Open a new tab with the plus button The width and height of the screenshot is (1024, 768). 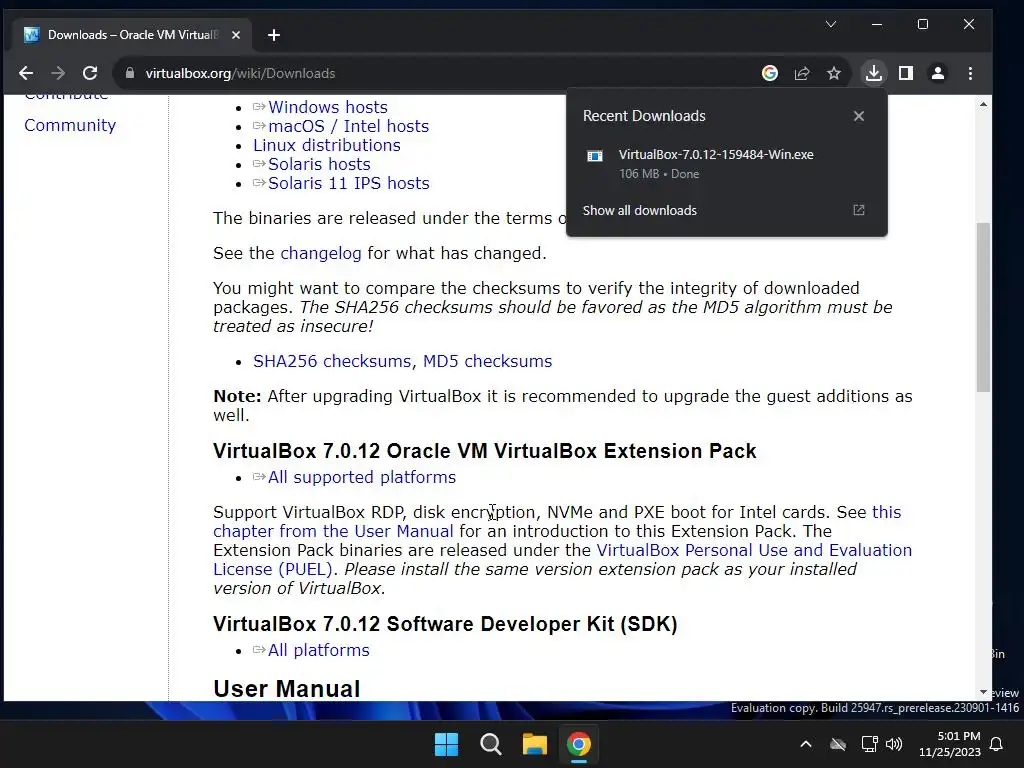(274, 35)
